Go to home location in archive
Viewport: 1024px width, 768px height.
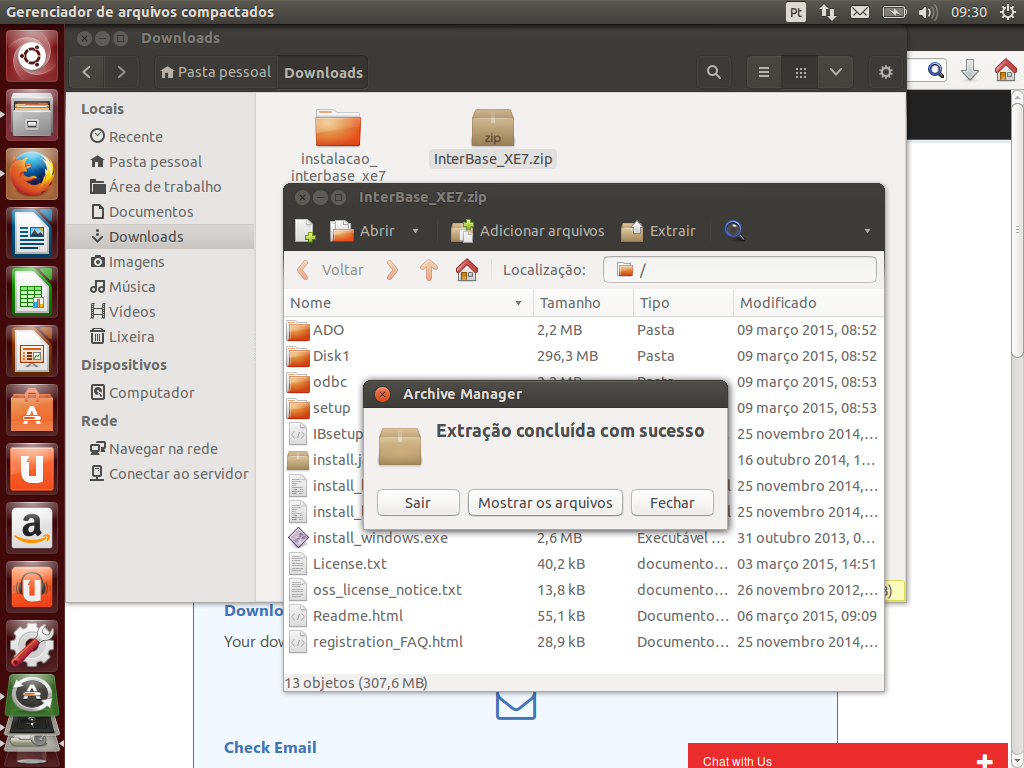pos(466,270)
